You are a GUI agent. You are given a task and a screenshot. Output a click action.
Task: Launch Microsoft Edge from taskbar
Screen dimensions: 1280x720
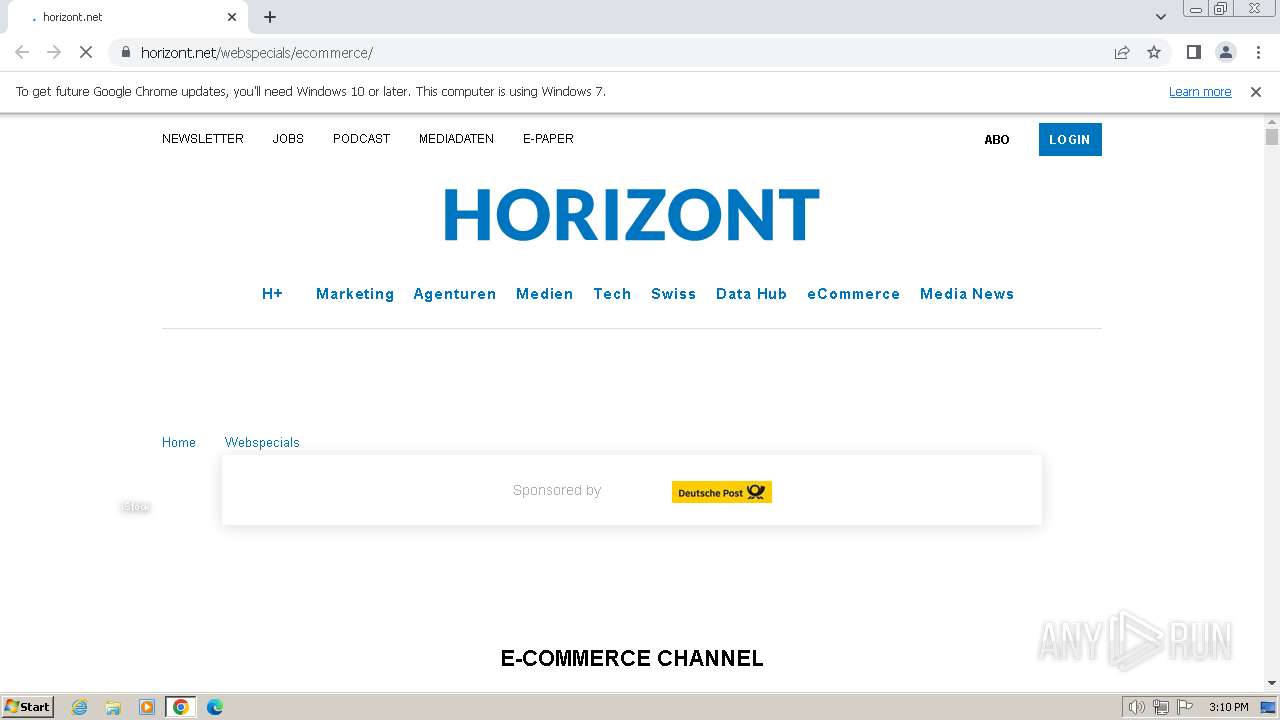click(x=215, y=707)
